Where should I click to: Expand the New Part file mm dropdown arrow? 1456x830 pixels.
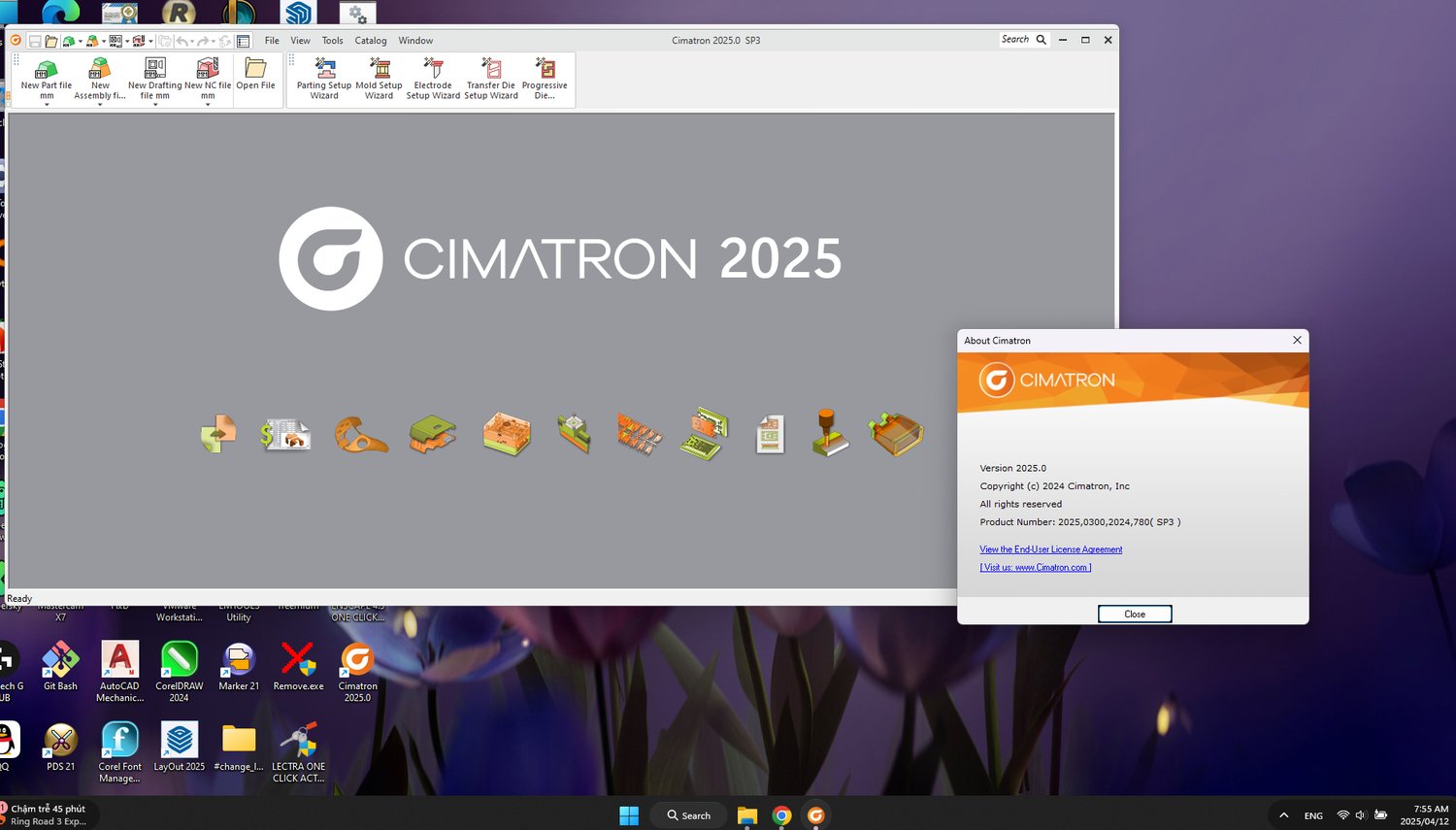point(47,104)
